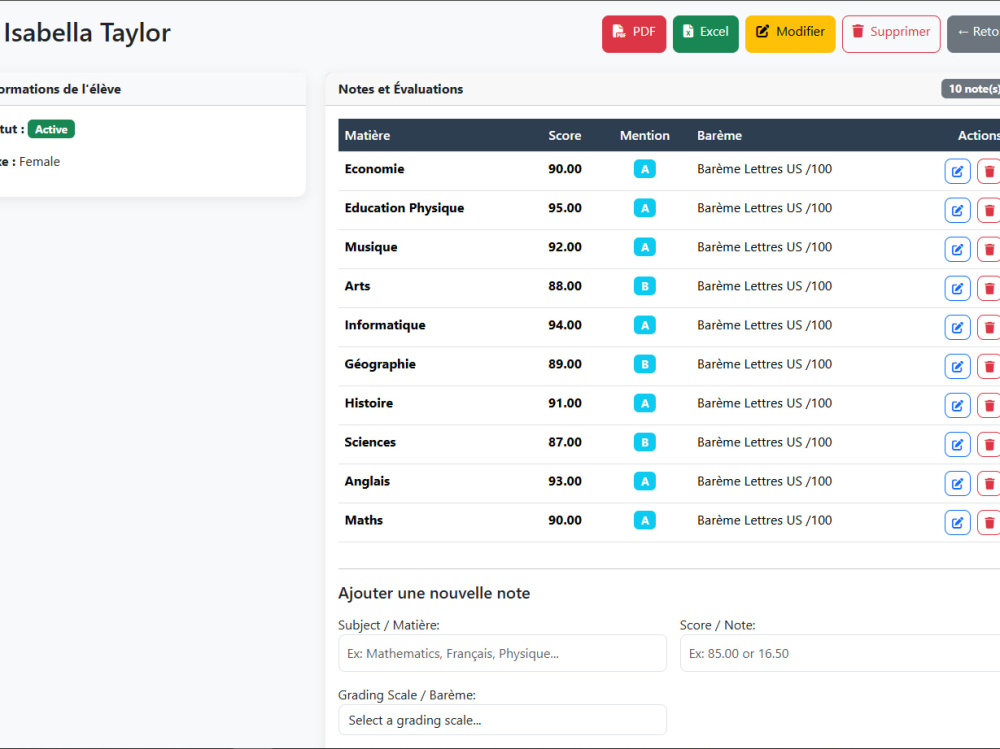Delete the Maths grade
This screenshot has height=749, width=1000.
coord(989,523)
